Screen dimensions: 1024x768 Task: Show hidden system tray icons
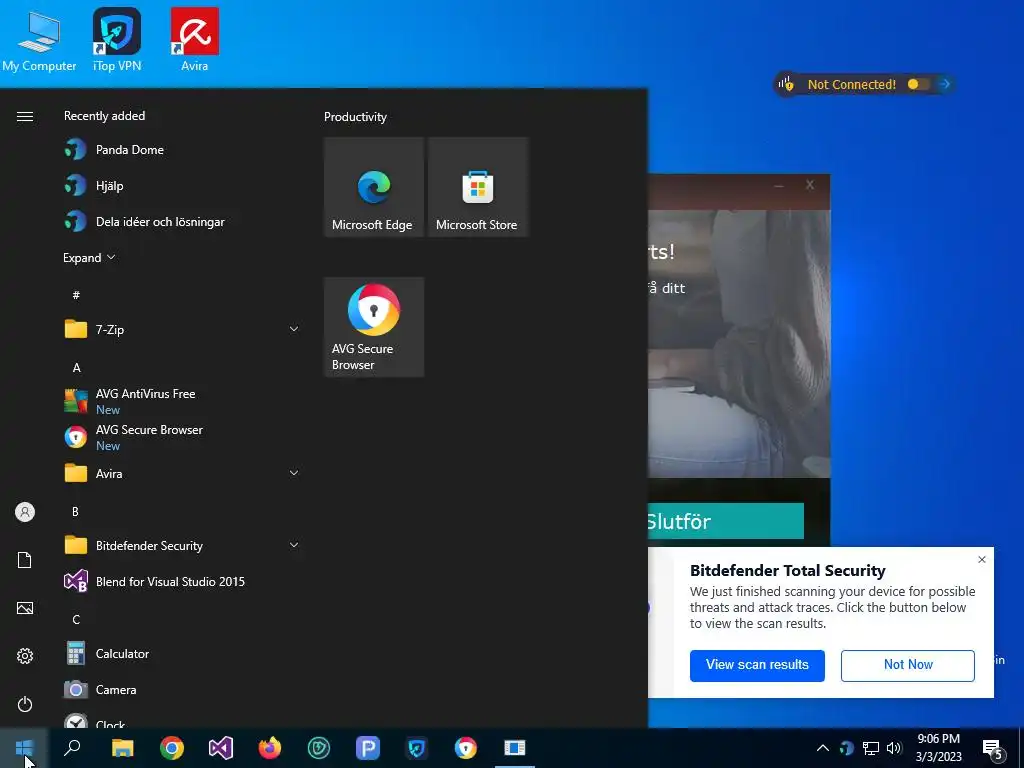click(823, 748)
